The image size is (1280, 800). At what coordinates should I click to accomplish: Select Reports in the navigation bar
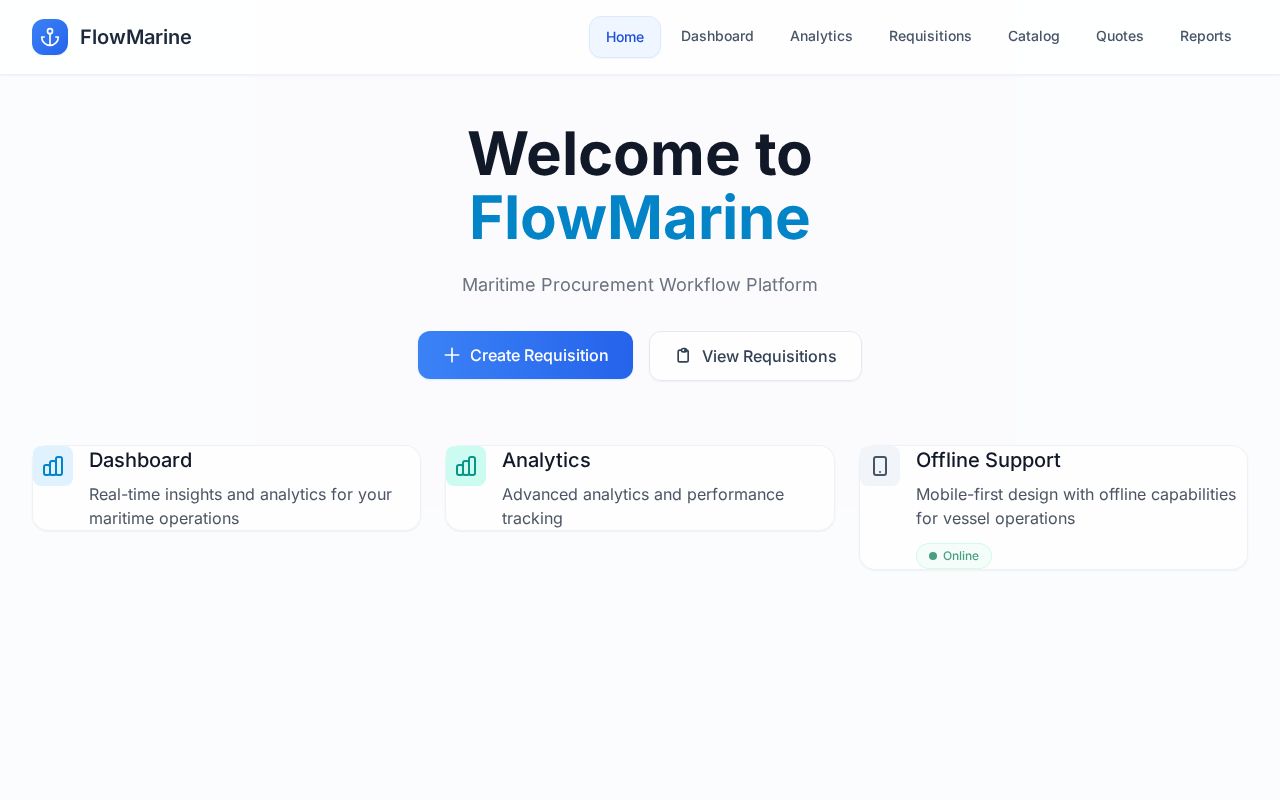click(1206, 36)
